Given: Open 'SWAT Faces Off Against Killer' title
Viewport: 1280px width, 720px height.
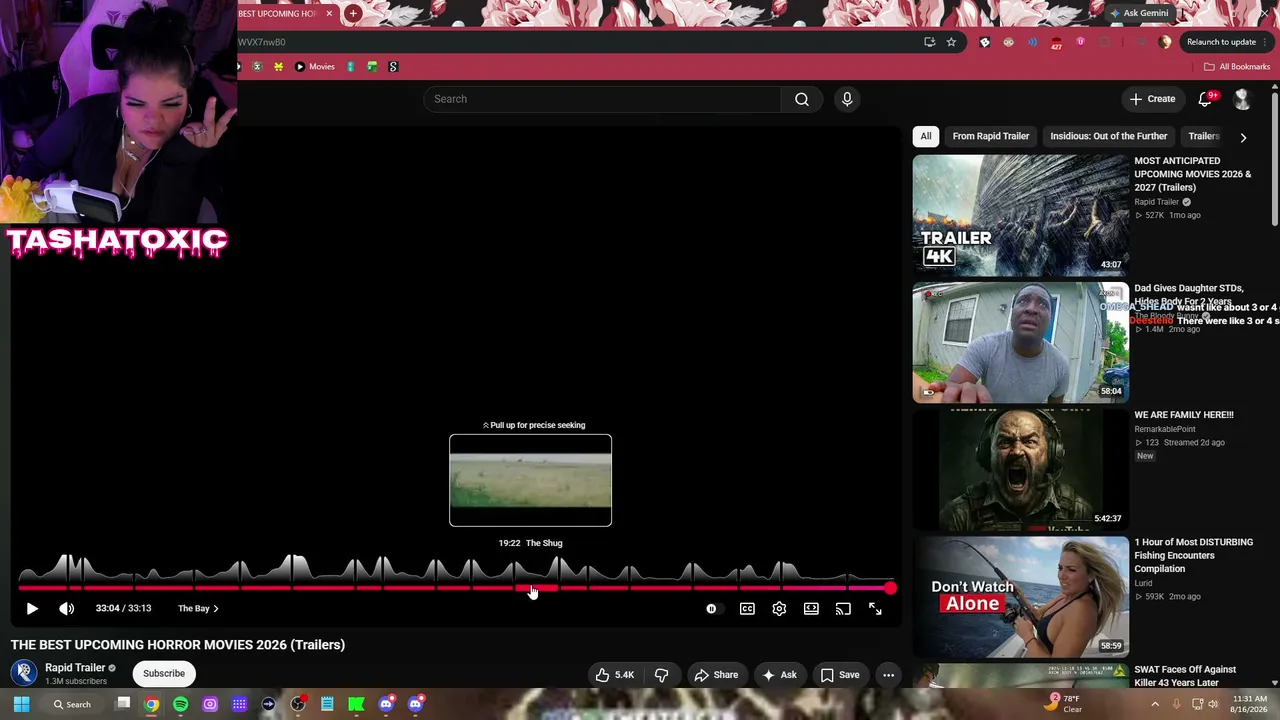Looking at the screenshot, I should click(x=1185, y=676).
